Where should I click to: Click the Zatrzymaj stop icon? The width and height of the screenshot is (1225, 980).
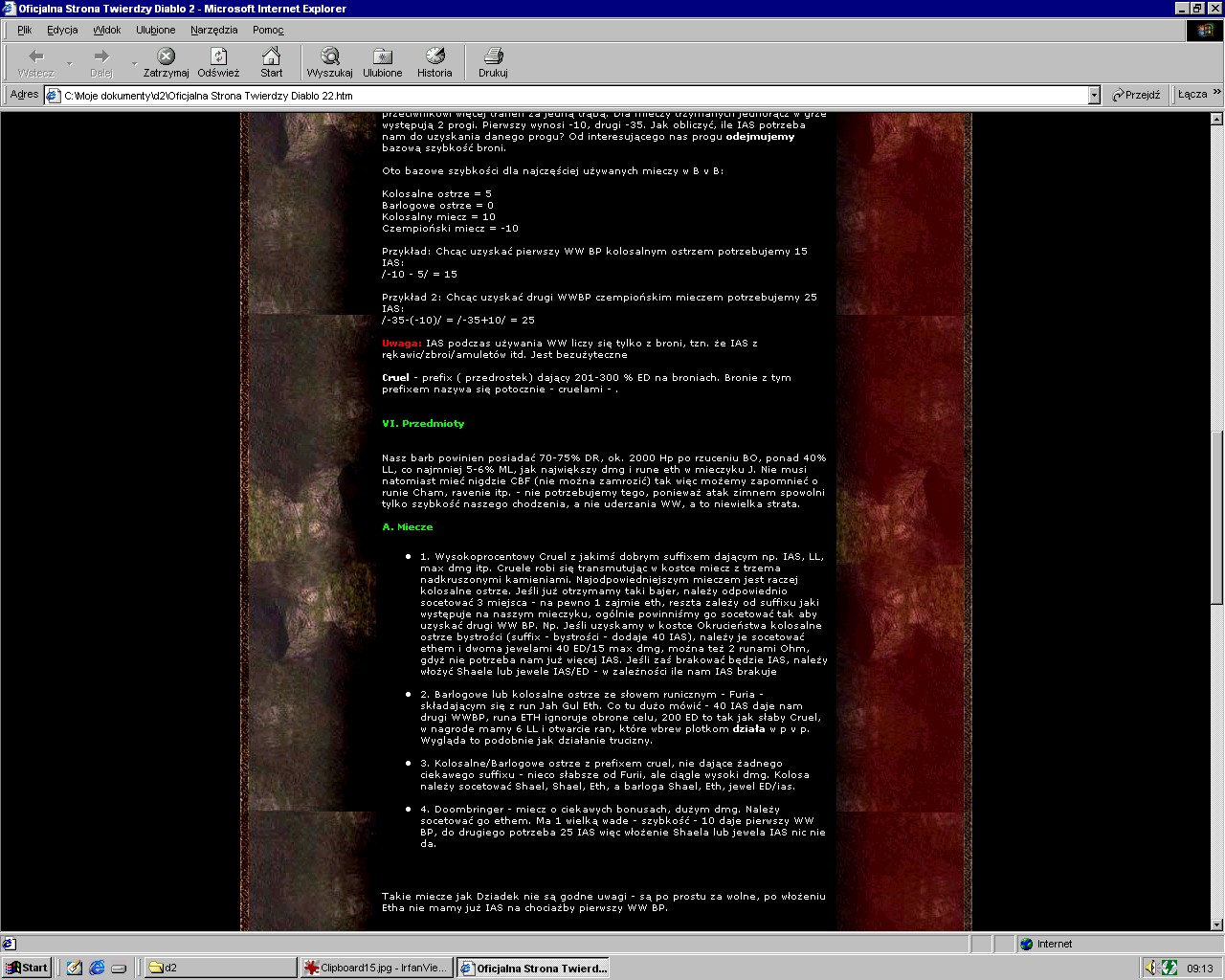point(166,57)
